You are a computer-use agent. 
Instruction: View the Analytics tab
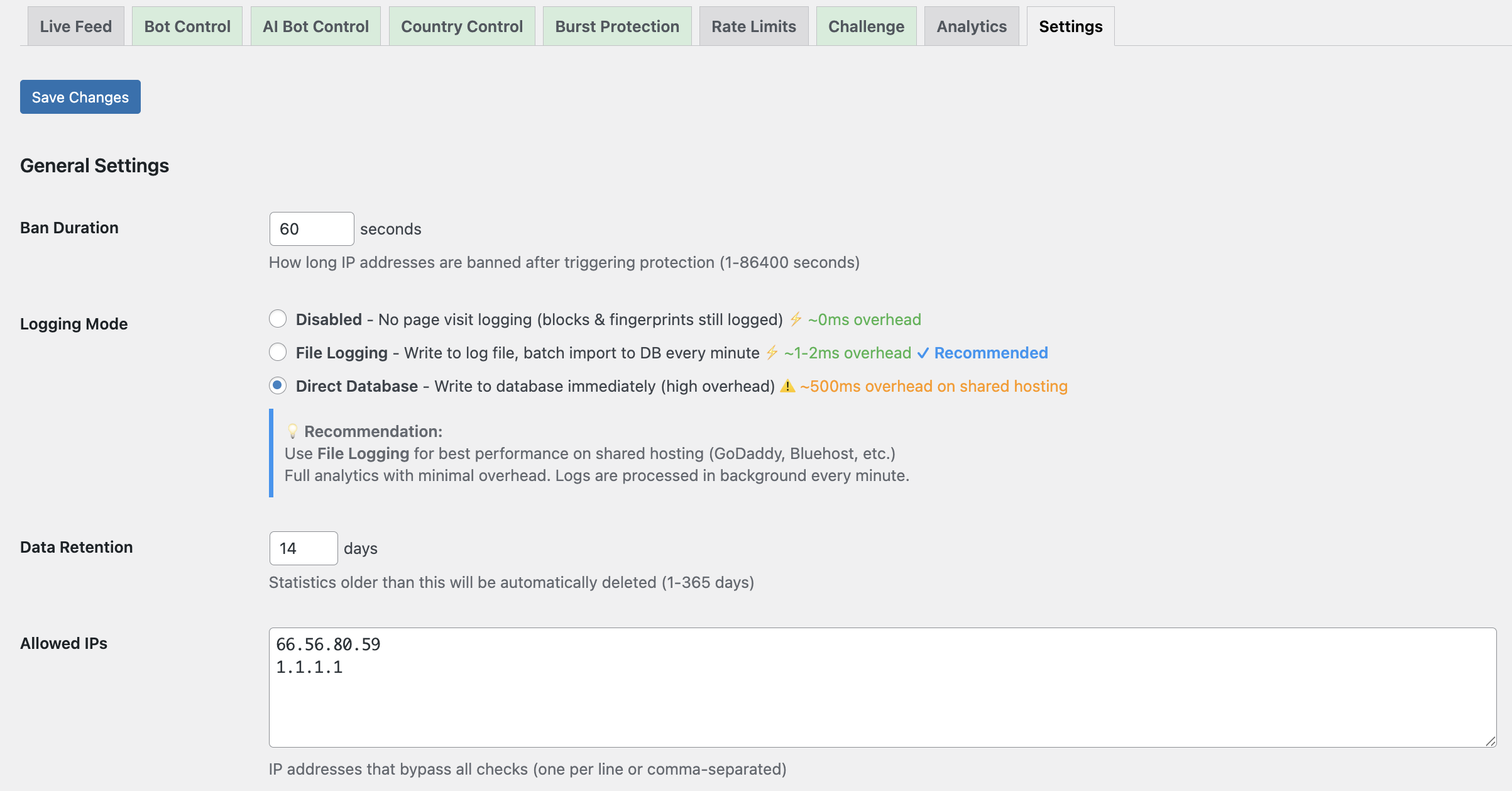[x=972, y=26]
